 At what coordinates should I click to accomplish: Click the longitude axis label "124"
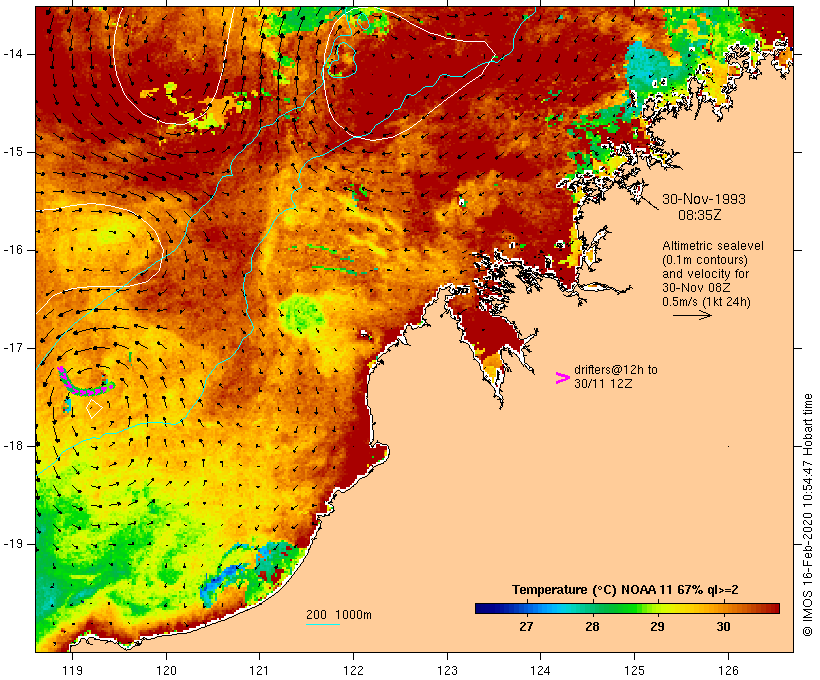tap(540, 670)
